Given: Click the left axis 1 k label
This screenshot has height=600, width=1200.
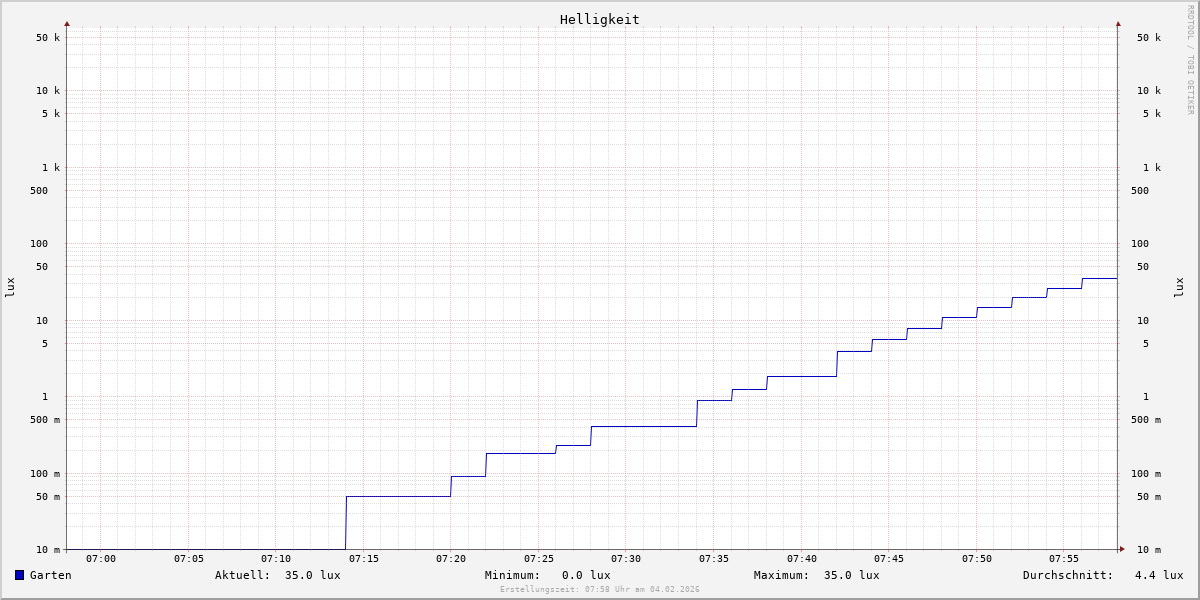Looking at the screenshot, I should pos(50,167).
